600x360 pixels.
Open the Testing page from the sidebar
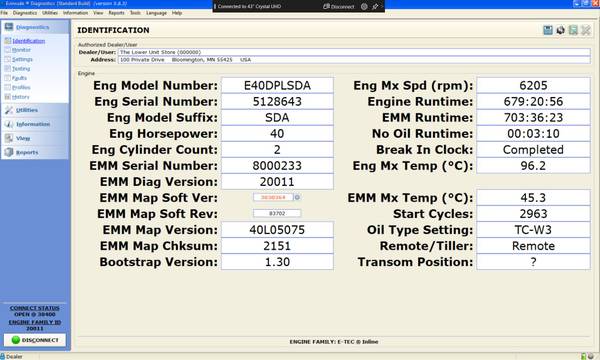[21, 69]
